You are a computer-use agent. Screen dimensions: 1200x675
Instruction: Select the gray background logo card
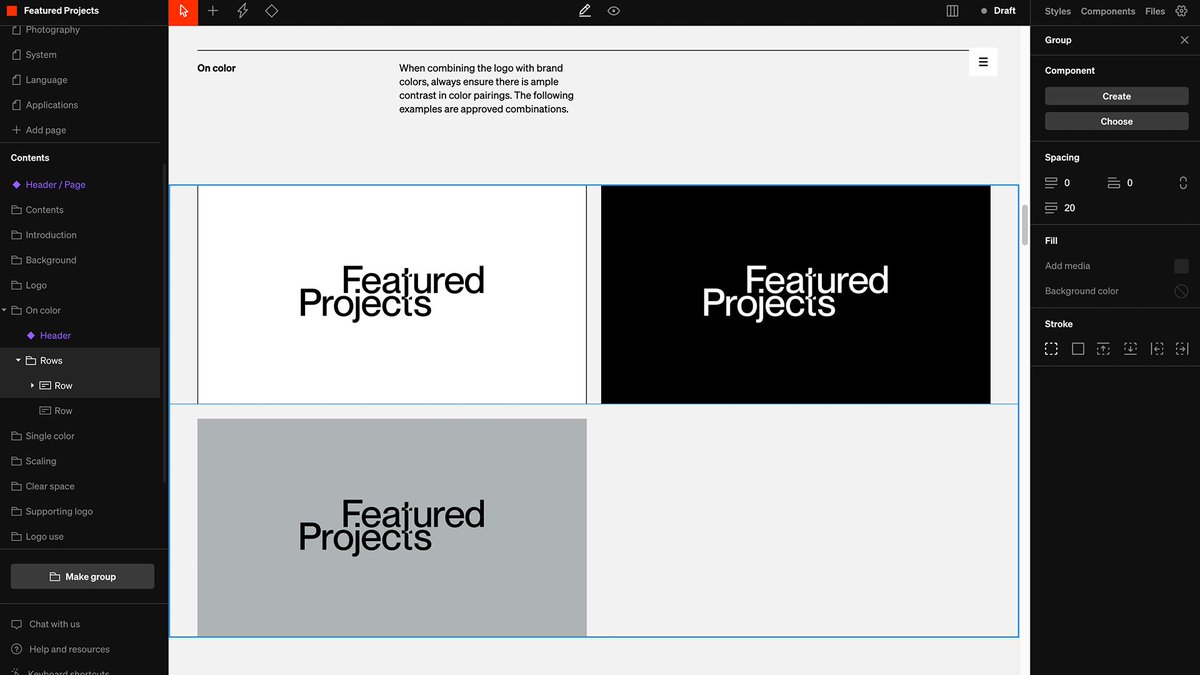coord(392,527)
